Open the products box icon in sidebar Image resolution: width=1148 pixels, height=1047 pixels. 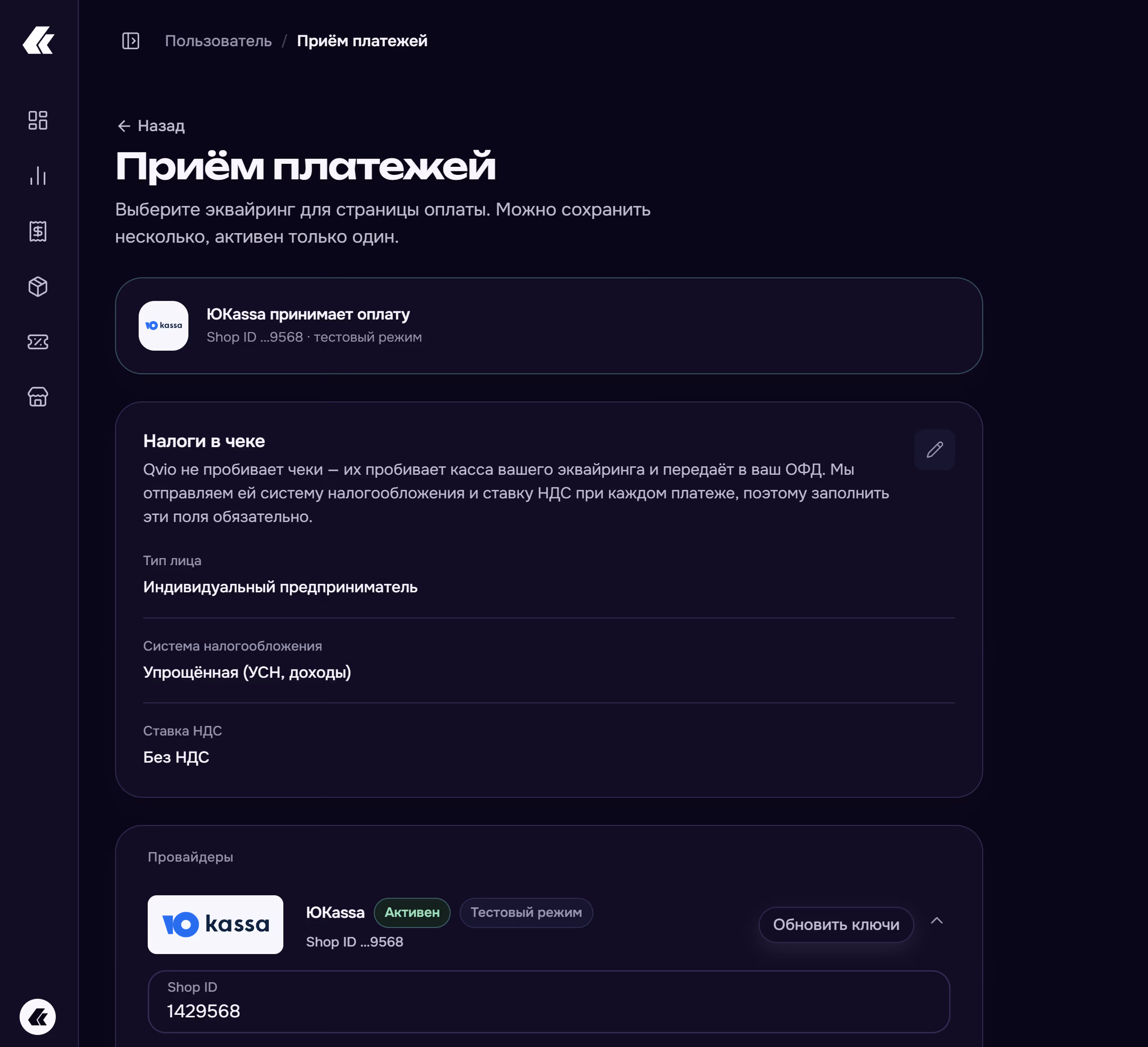(x=38, y=286)
